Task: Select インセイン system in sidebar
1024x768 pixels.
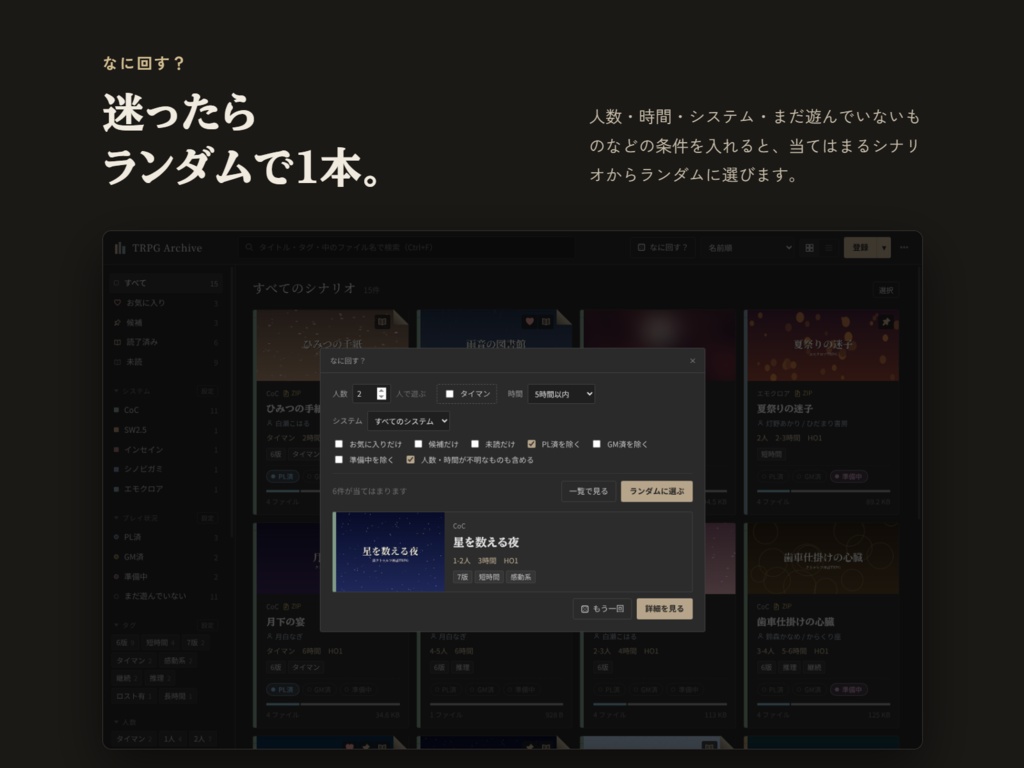Action: click(x=166, y=449)
